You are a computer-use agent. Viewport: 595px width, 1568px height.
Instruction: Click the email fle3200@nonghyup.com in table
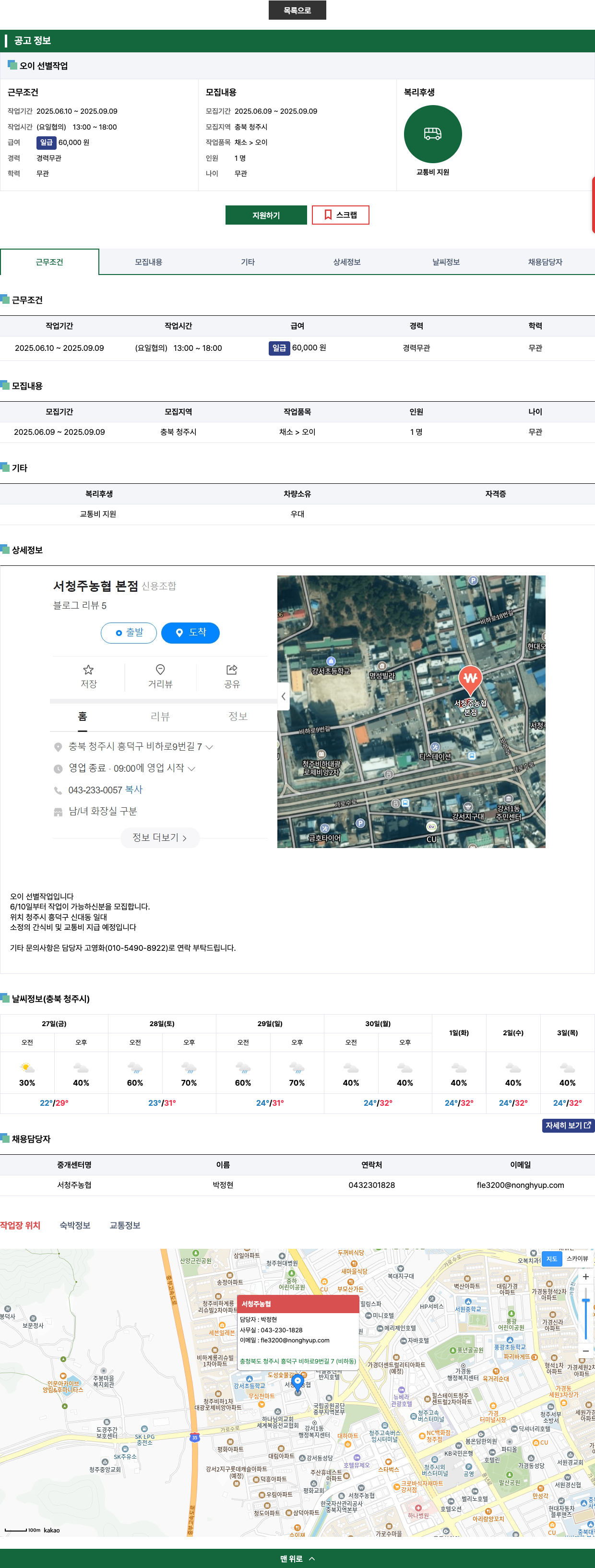click(520, 1185)
